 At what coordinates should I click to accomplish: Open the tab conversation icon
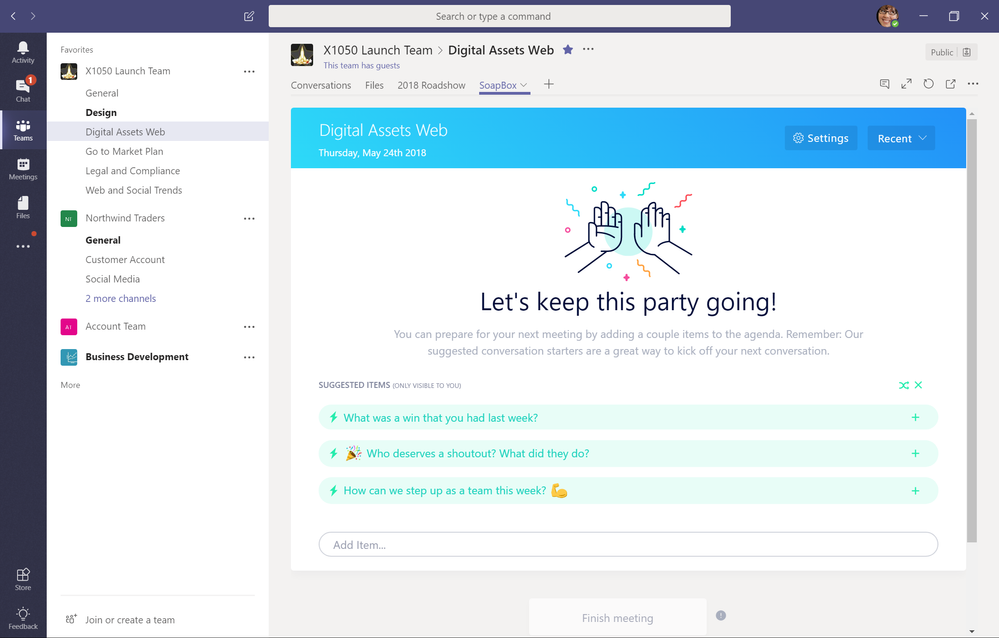(x=884, y=83)
